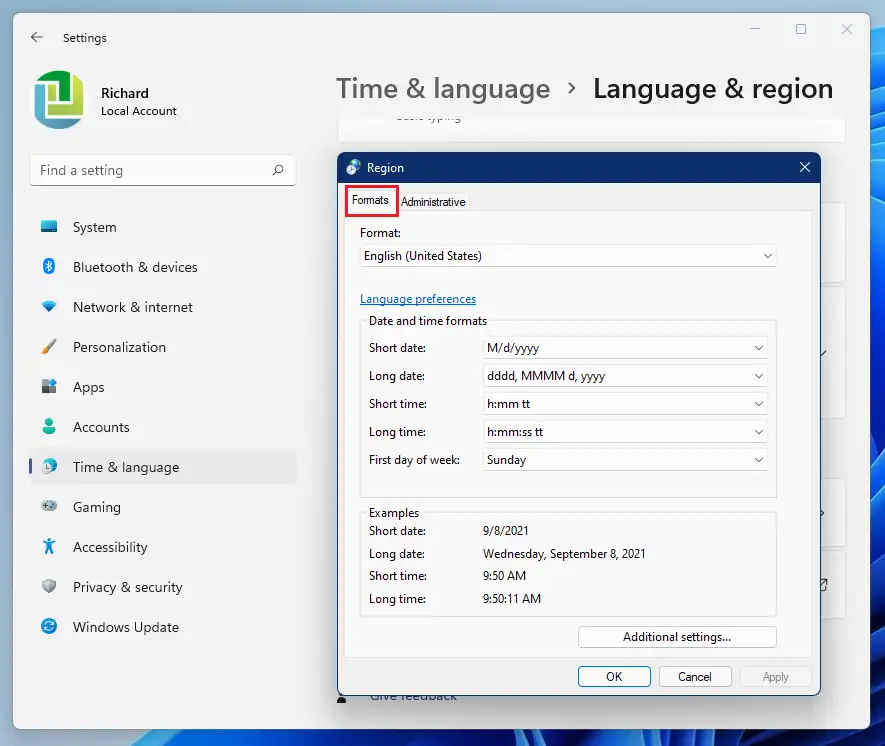Click the Network wifi icon

49,306
